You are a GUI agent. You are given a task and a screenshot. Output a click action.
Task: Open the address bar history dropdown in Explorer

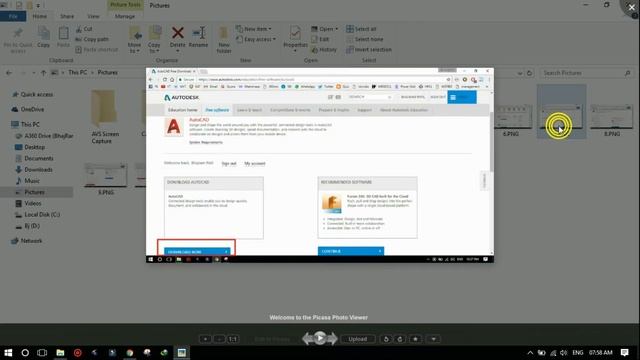coord(520,73)
